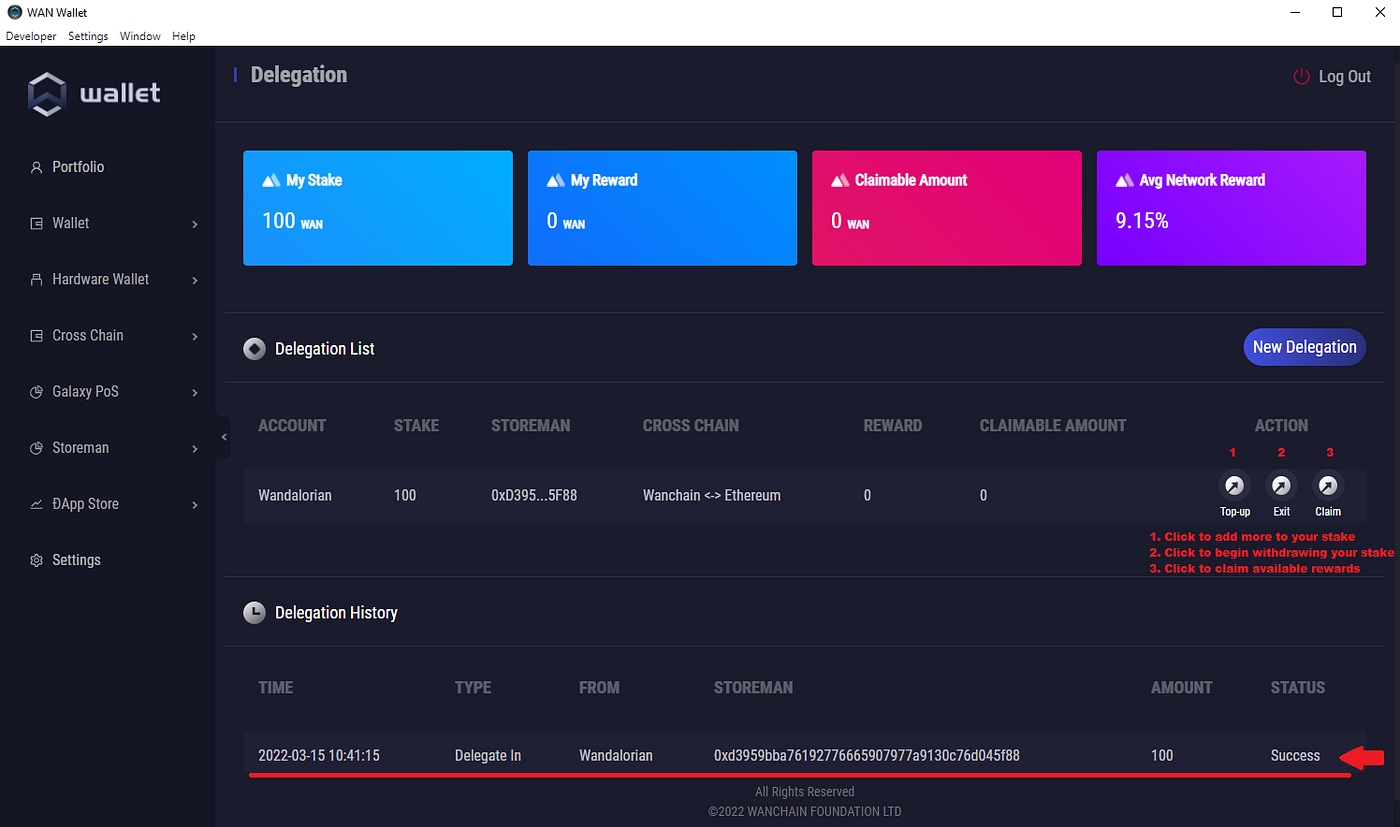Click the Portfolio user icon in sidebar
This screenshot has height=827, width=1400.
(37, 167)
